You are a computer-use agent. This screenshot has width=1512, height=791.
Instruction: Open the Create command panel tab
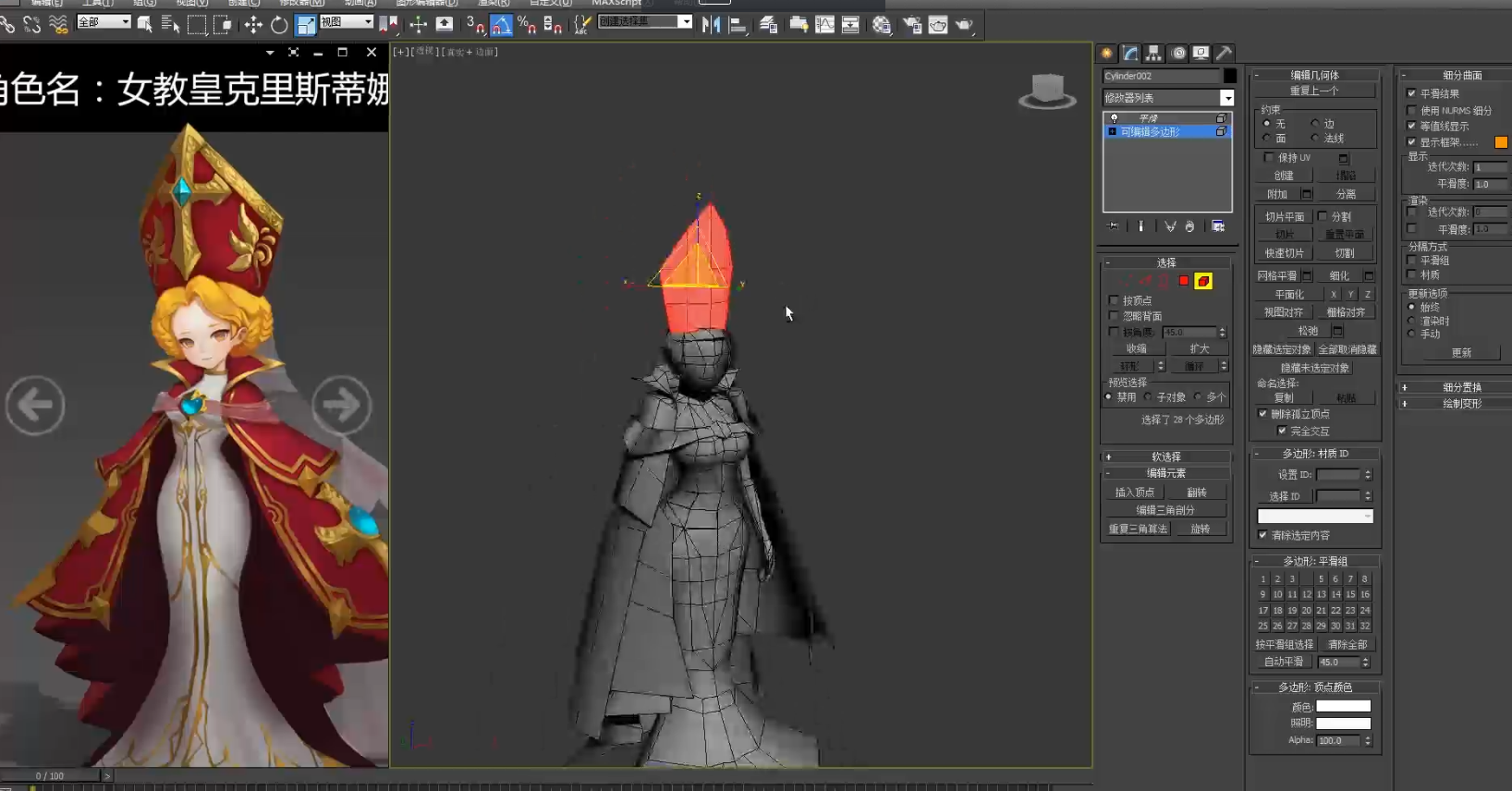click(1106, 53)
